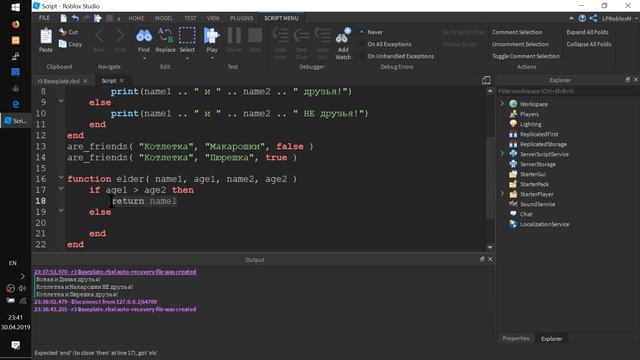Click the Undo arrow in quick toolbar
Image resolution: width=640 pixels, height=360 pixels.
[75, 18]
